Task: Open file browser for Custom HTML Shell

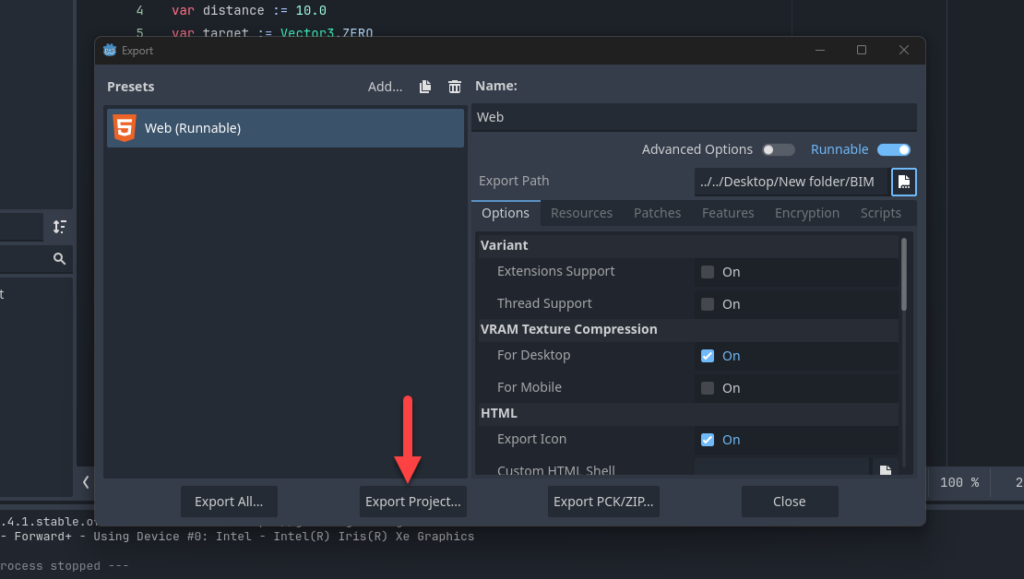Action: (x=885, y=470)
